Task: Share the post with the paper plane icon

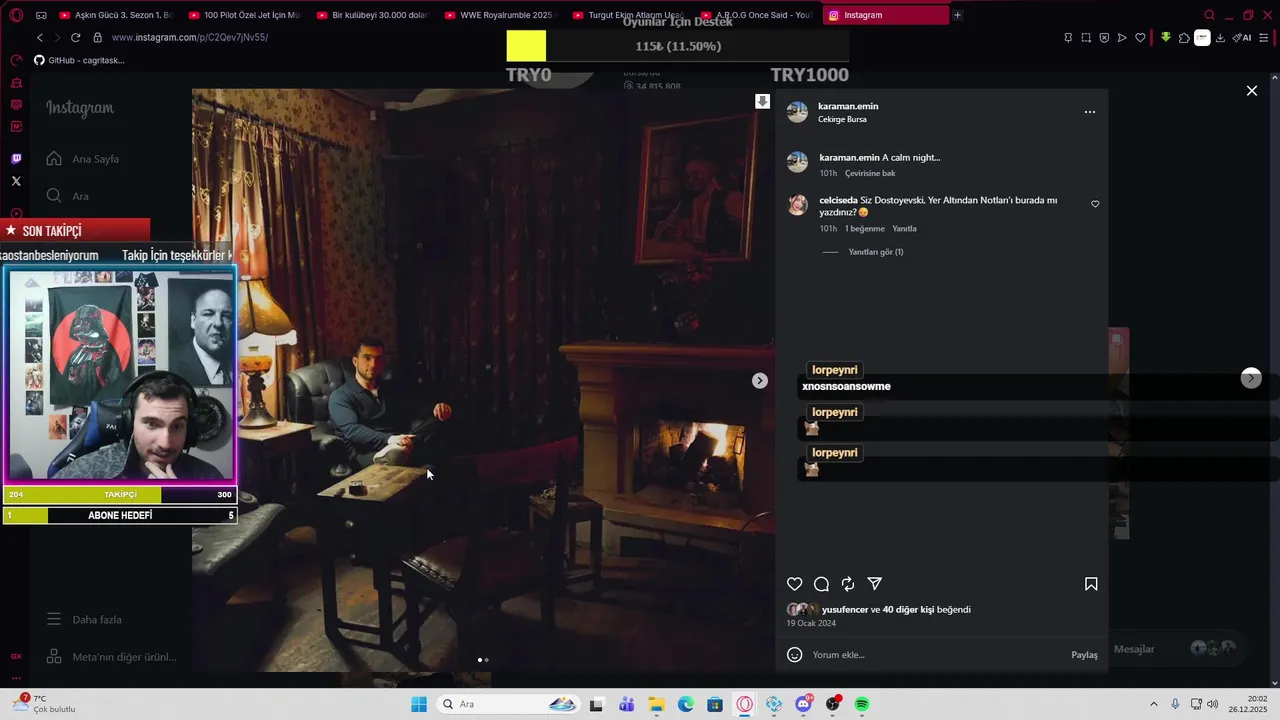Action: coord(875,584)
